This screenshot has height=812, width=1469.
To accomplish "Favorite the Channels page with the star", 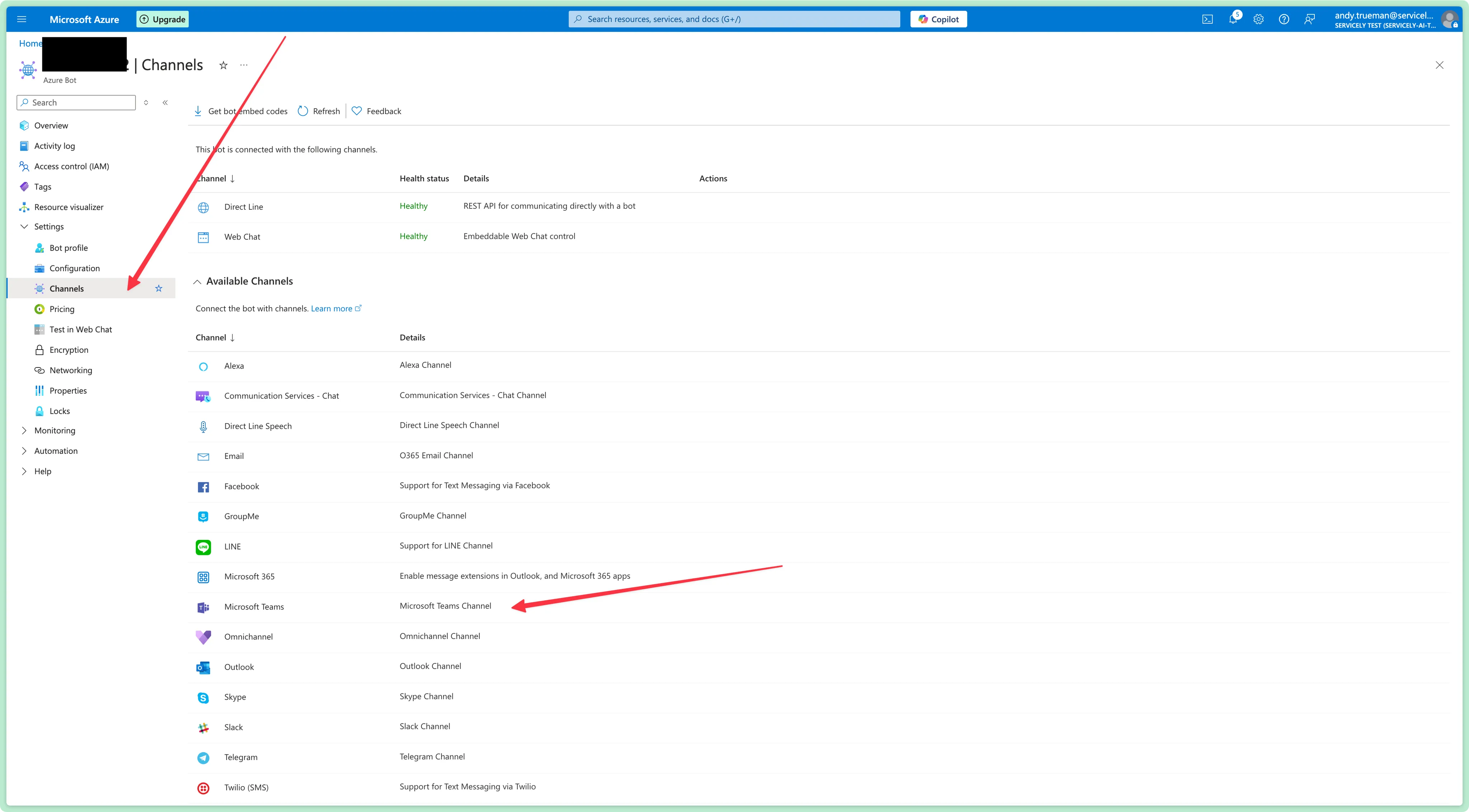I will [223, 66].
